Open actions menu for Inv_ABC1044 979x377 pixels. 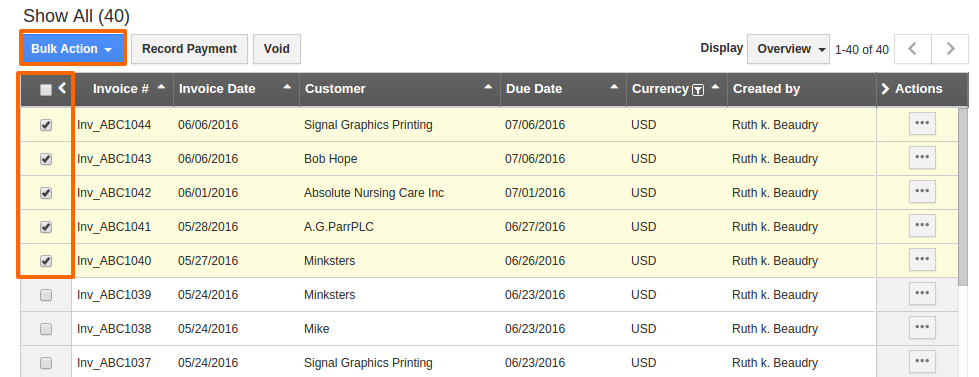coord(922,124)
